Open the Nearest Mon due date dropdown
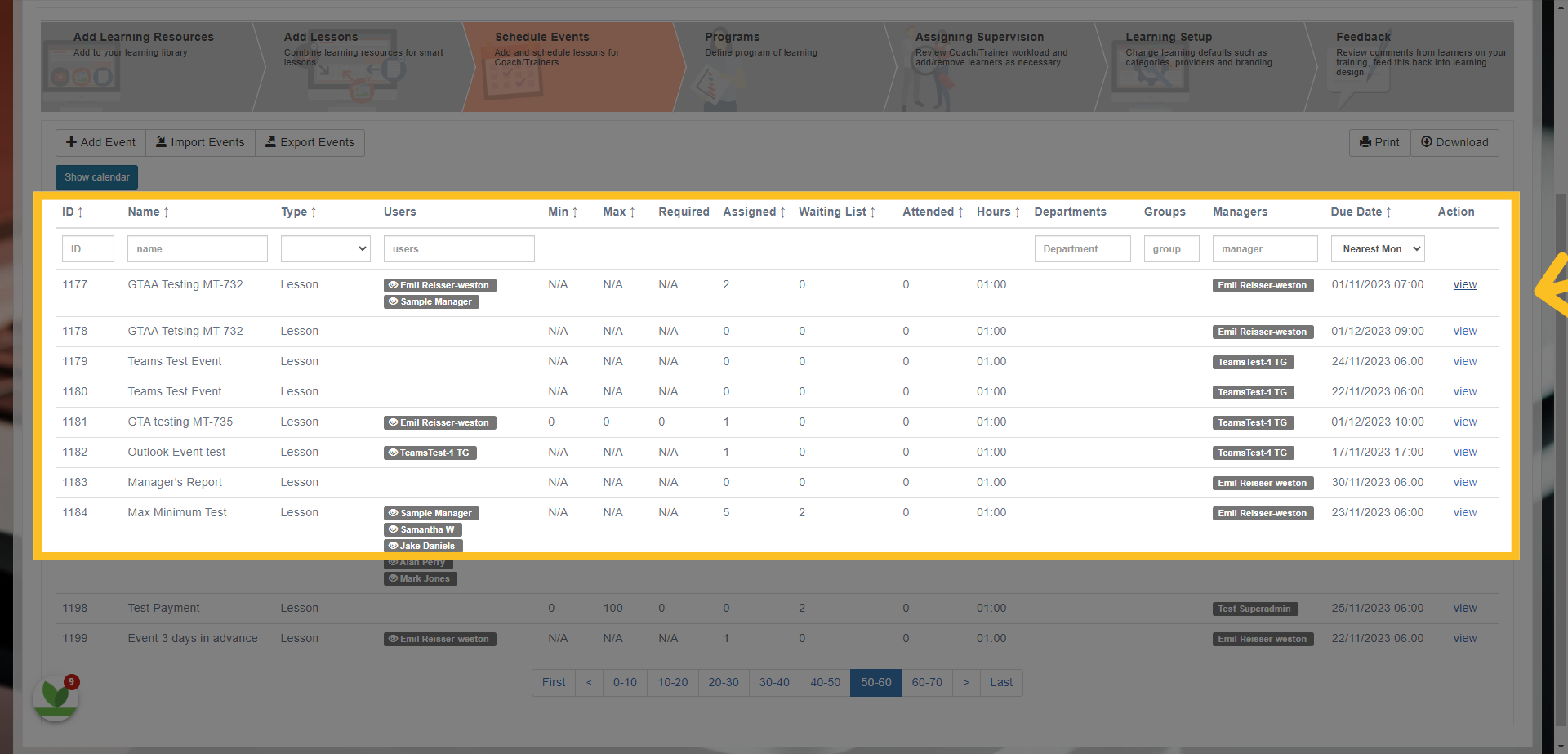Screen dimensions: 1568x754 click(1378, 249)
